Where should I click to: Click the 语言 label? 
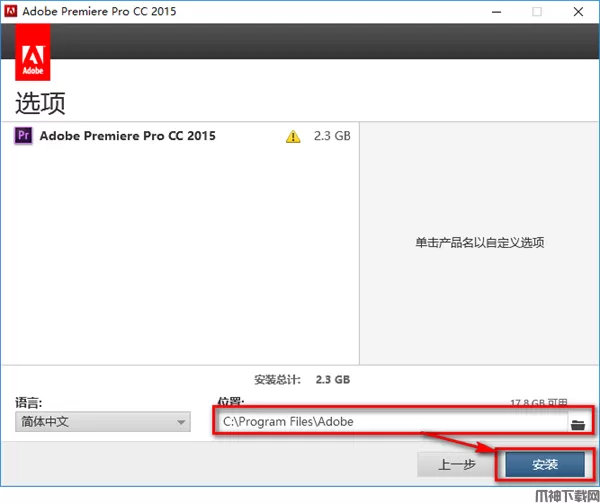pos(29,402)
